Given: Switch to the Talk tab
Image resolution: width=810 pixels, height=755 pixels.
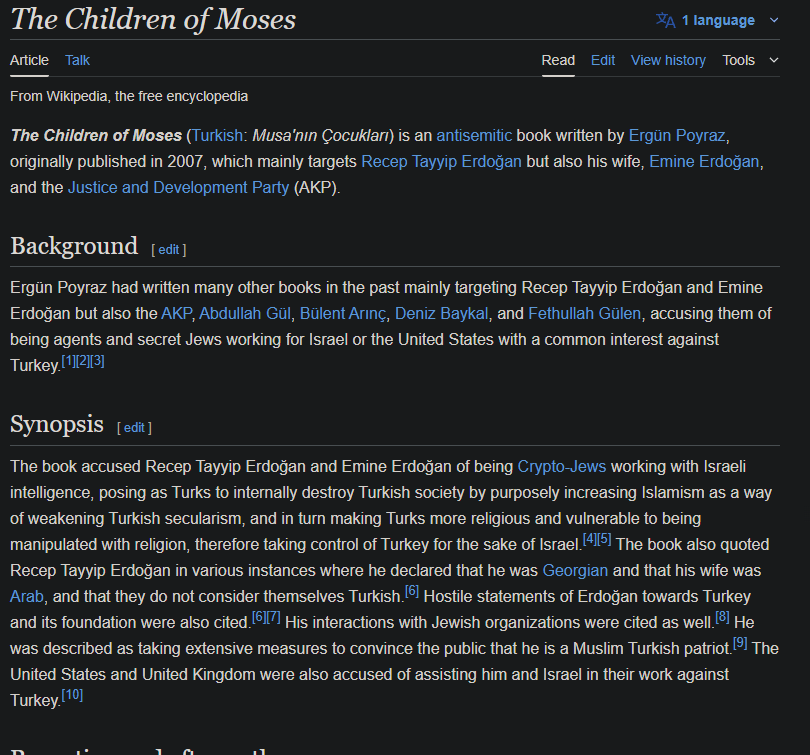Looking at the screenshot, I should [77, 60].
